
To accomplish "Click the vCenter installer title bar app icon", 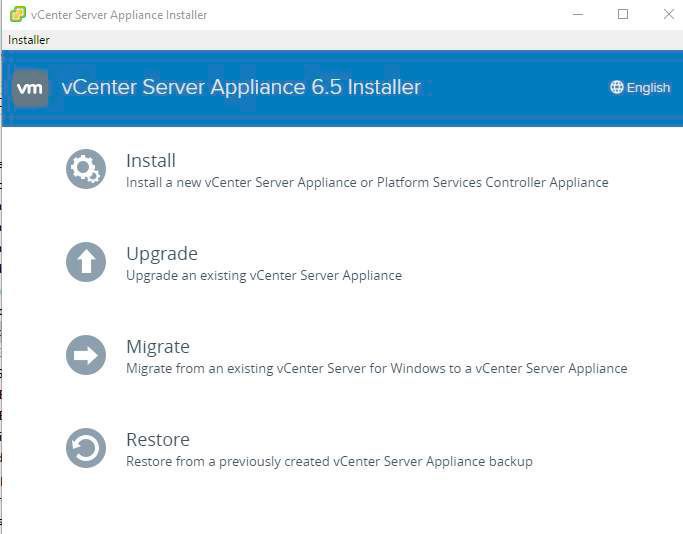I will [18, 14].
